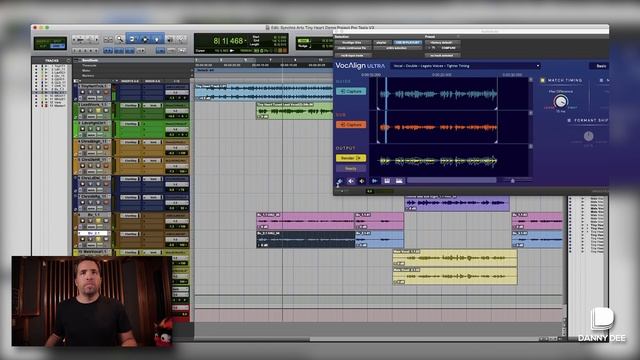Click the Basic view button in VocAlign
Image resolution: width=640 pixels, height=360 pixels.
tap(600, 66)
